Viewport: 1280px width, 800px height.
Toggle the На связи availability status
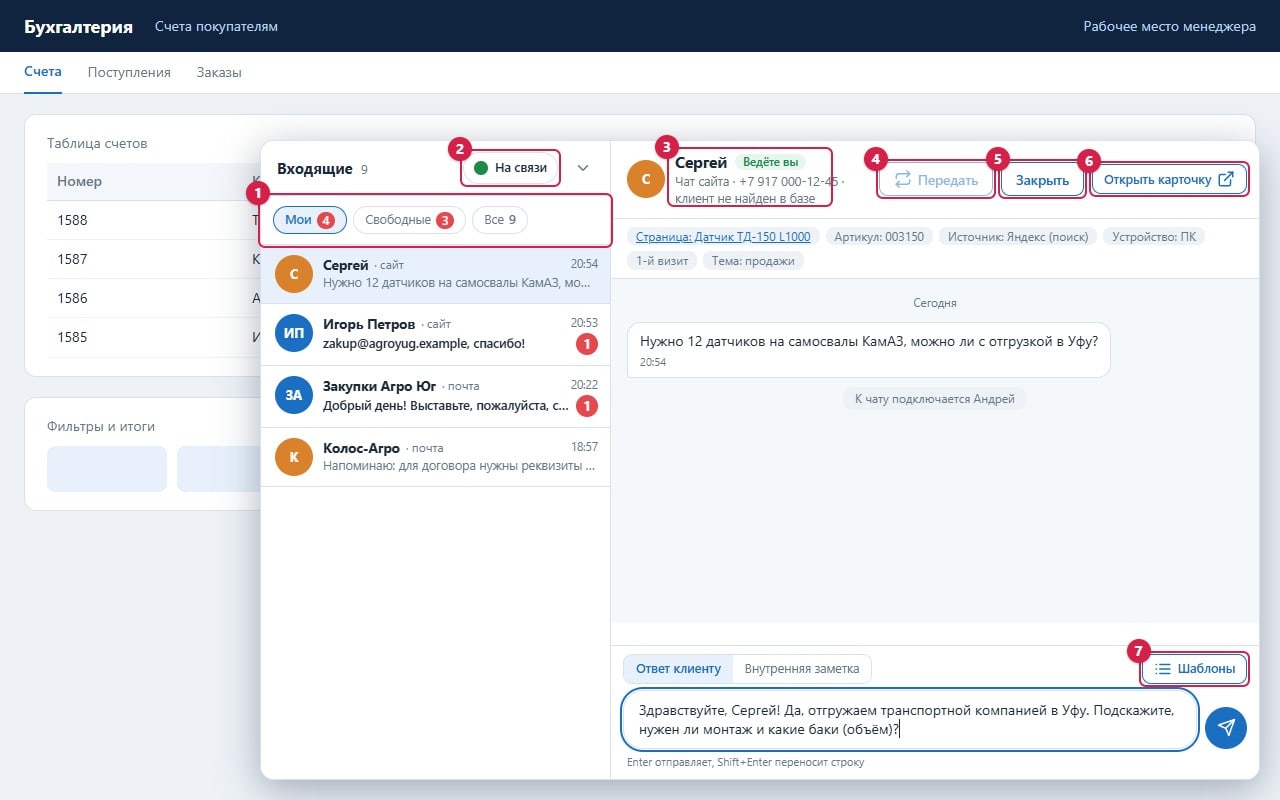click(x=511, y=167)
